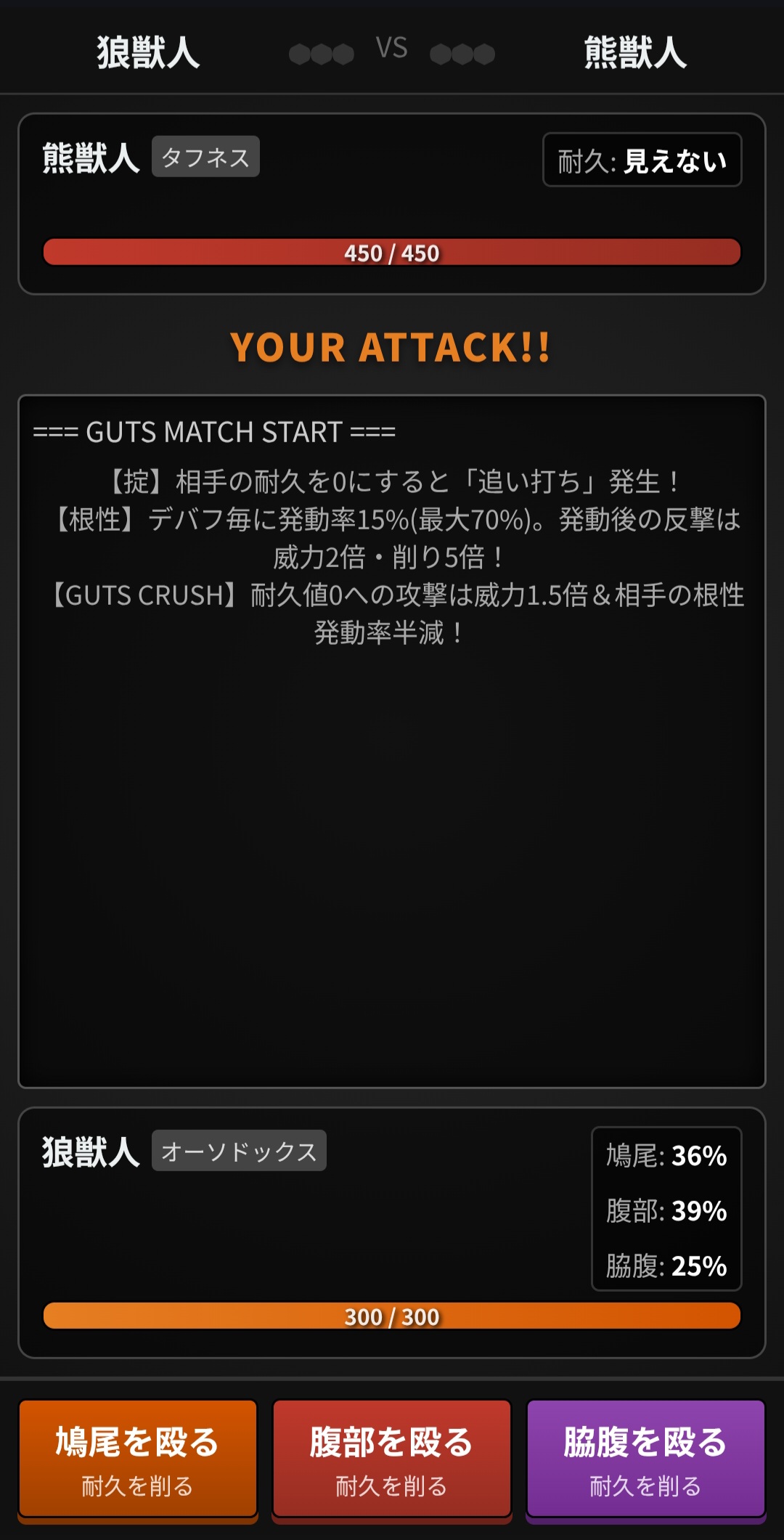Click the 脇腹: 25% stat line
Screen dimensions: 784x1540
[666, 1266]
